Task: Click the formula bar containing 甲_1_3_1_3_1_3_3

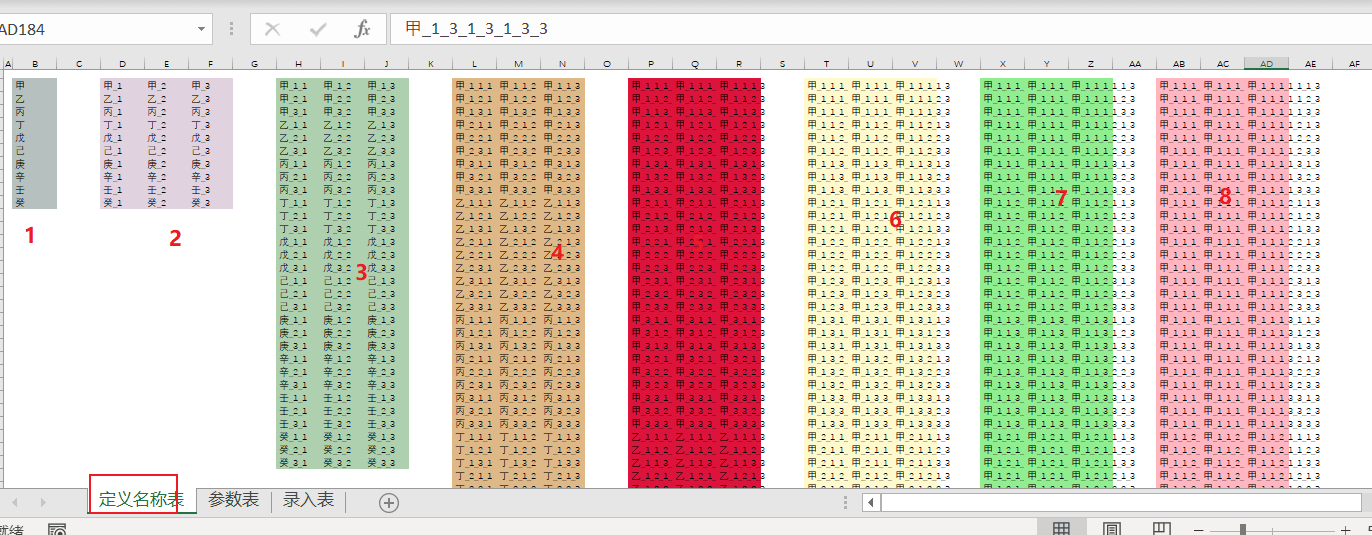Action: 880,29
